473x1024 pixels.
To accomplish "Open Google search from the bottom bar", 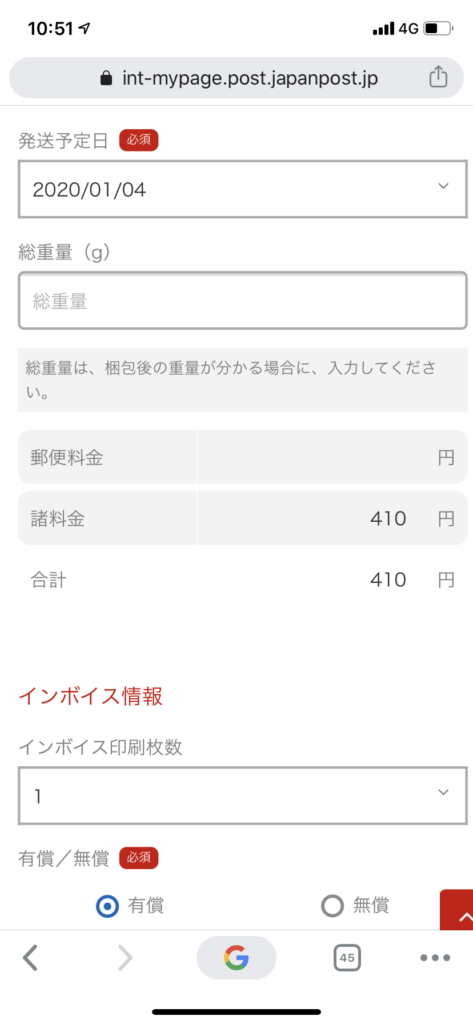I will [236, 958].
